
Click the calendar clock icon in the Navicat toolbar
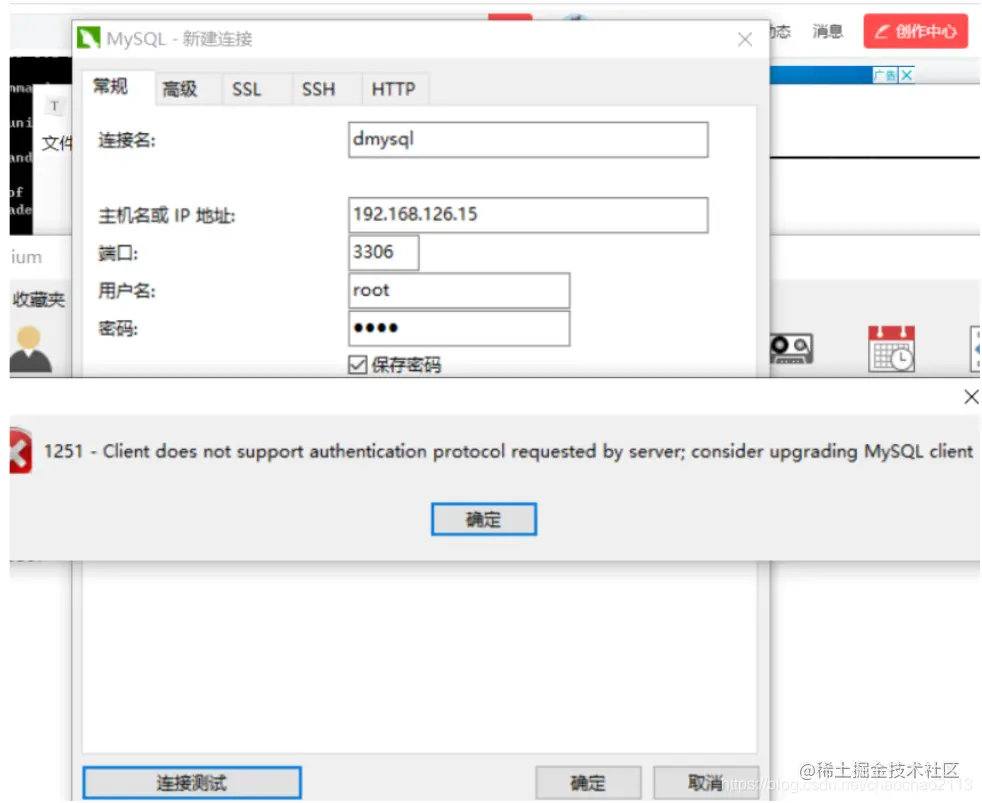[891, 349]
